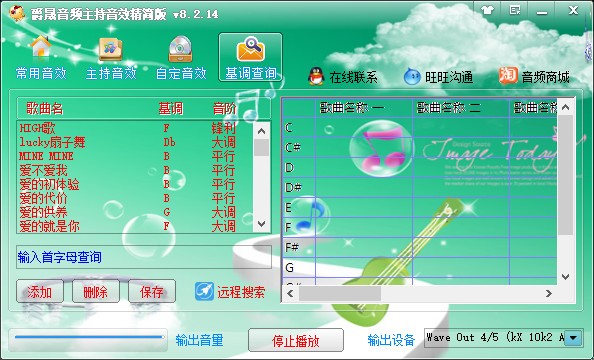Screen dimensions: 594x360
Task: Select song row 爱不爱我
Action: (136, 170)
